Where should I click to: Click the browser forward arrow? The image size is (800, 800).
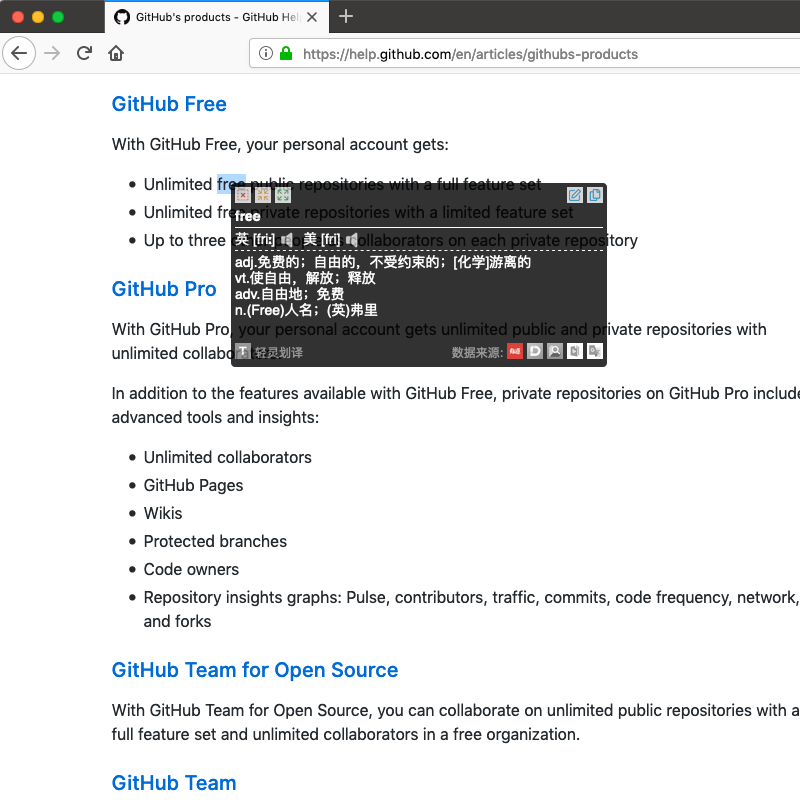coord(52,53)
